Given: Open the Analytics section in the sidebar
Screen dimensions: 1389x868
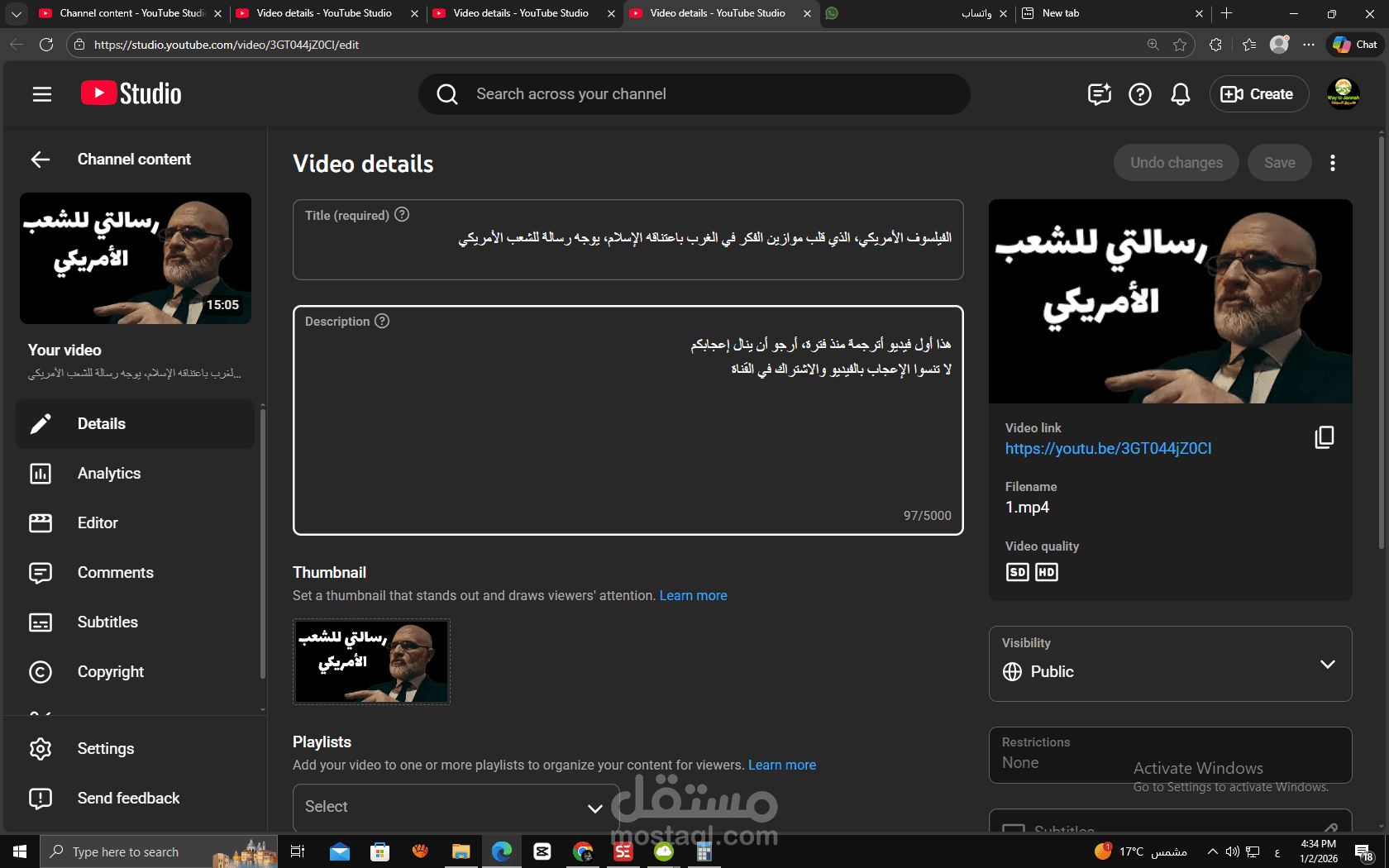Looking at the screenshot, I should coord(108,473).
